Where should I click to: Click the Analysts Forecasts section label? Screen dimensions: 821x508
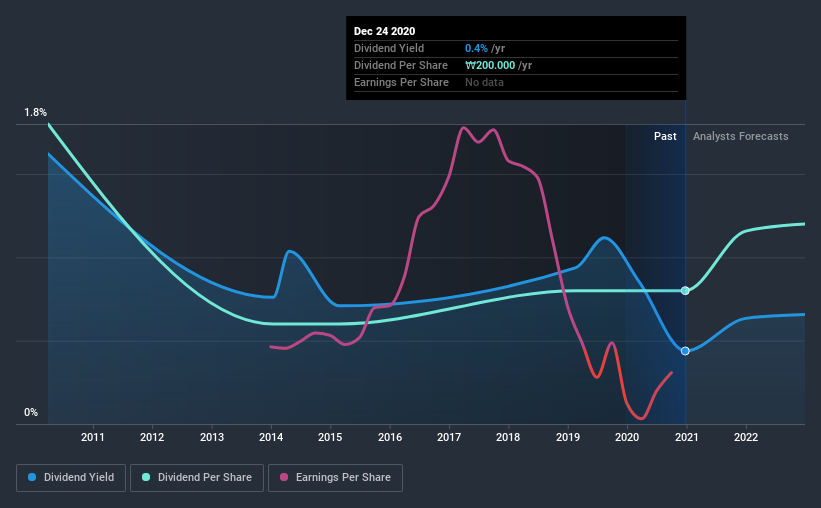pos(740,136)
